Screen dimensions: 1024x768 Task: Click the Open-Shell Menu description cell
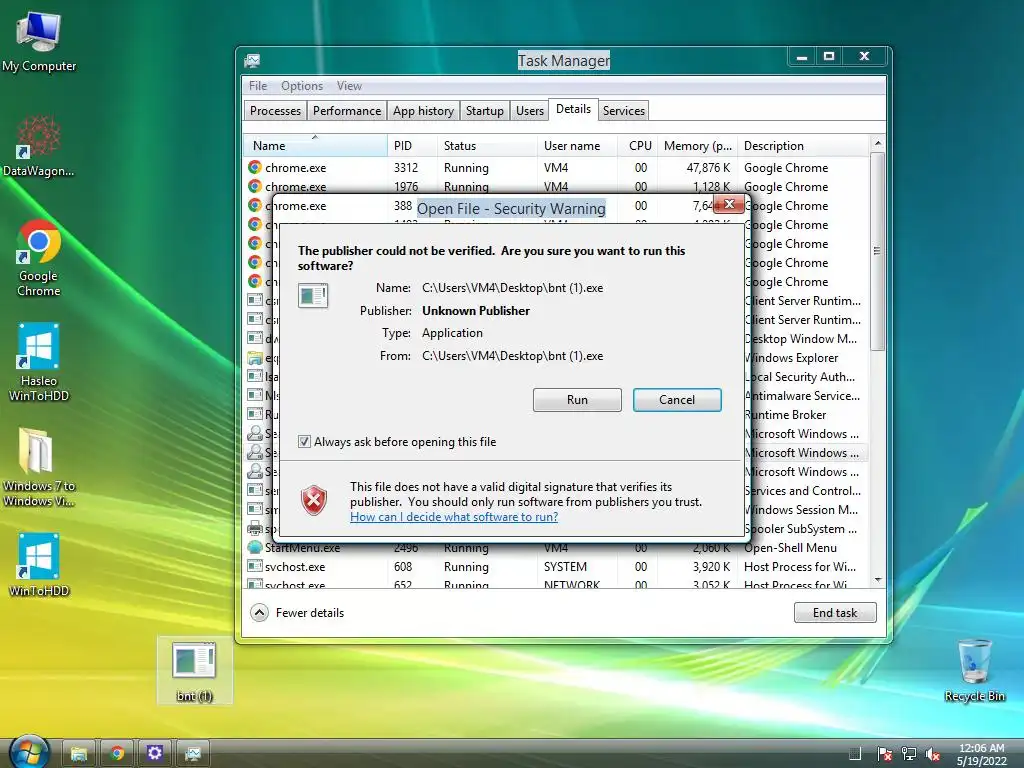[790, 548]
